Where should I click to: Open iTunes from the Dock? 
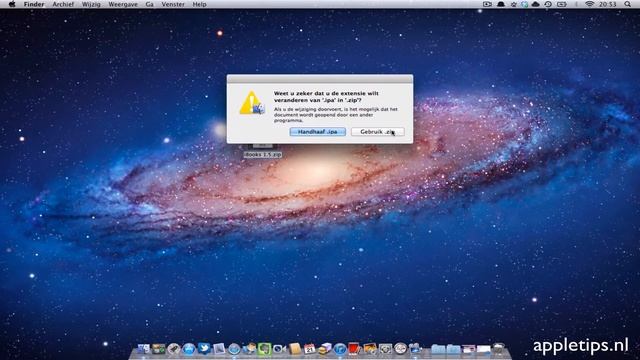tap(340, 349)
